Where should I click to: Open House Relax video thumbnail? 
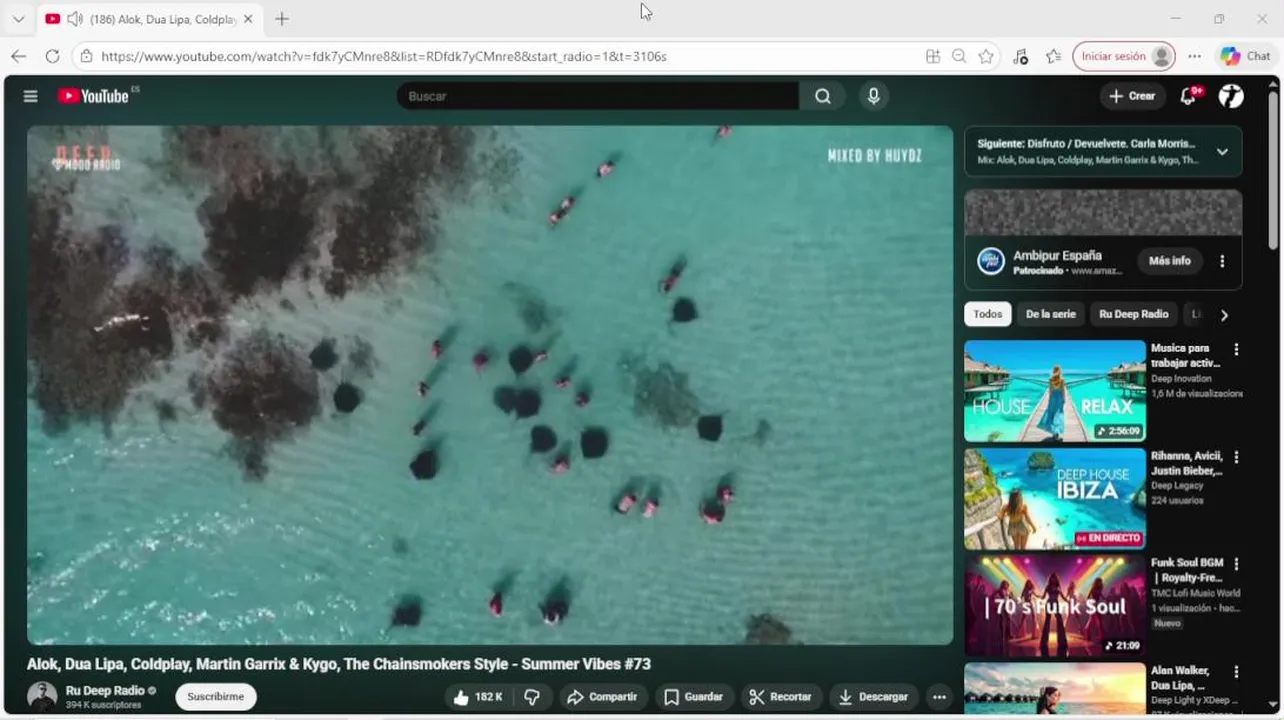click(x=1055, y=391)
